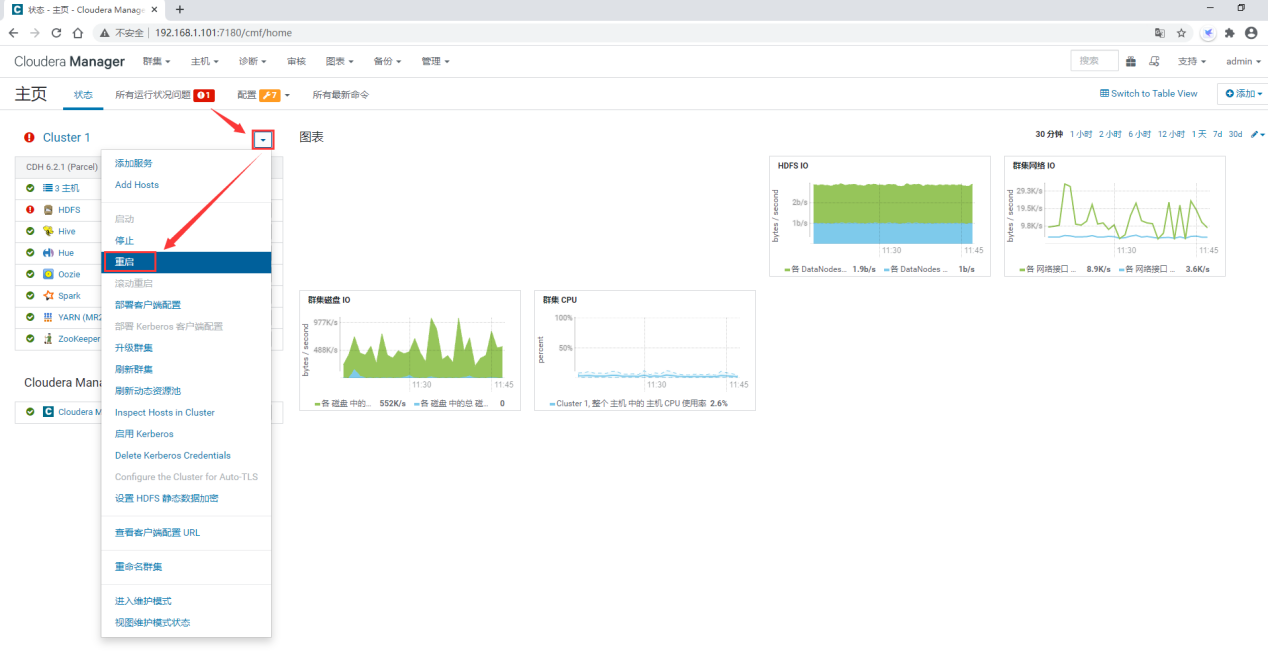
Task: Toggle the Cluster 1 actions dropdown arrow
Action: (x=263, y=140)
